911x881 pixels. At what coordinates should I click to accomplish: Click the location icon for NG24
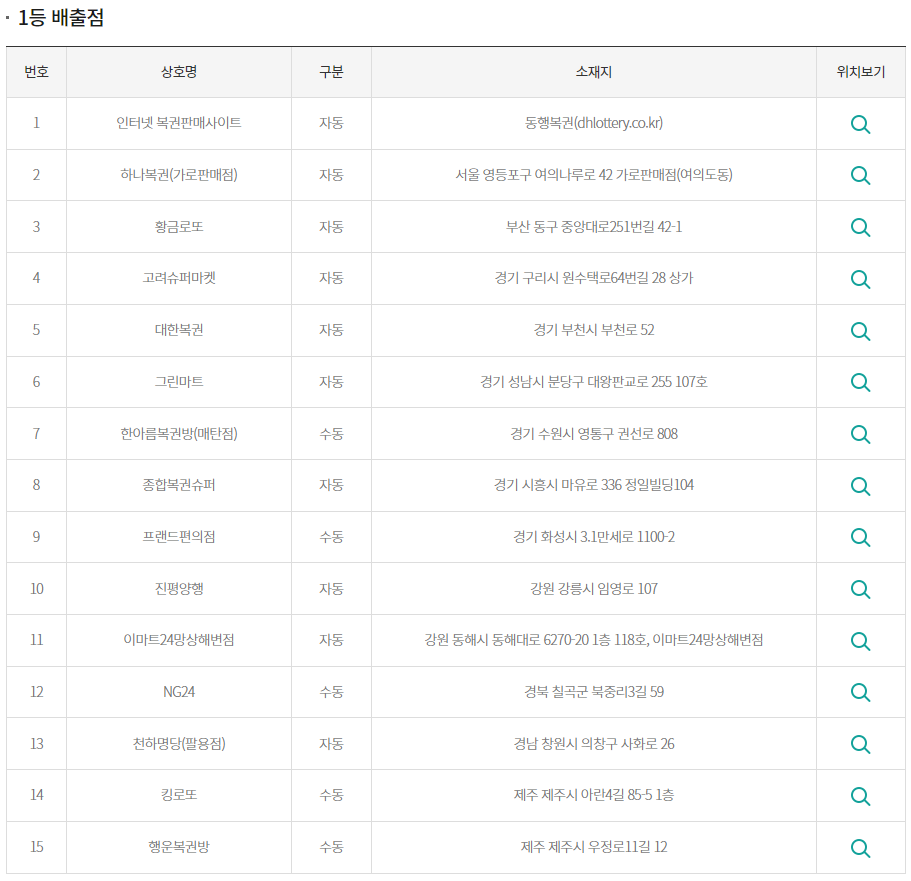(860, 693)
